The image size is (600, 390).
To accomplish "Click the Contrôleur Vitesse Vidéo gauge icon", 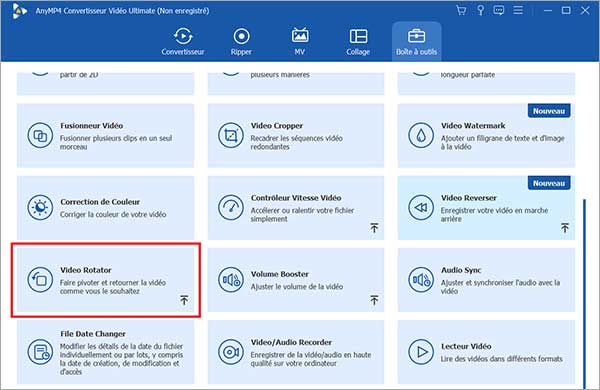I will [x=231, y=207].
